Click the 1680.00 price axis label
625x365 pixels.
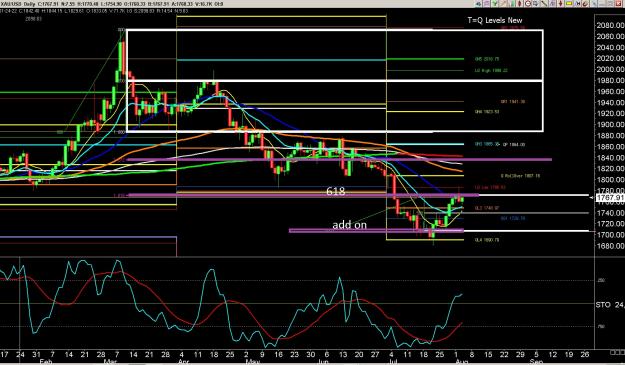(610, 246)
